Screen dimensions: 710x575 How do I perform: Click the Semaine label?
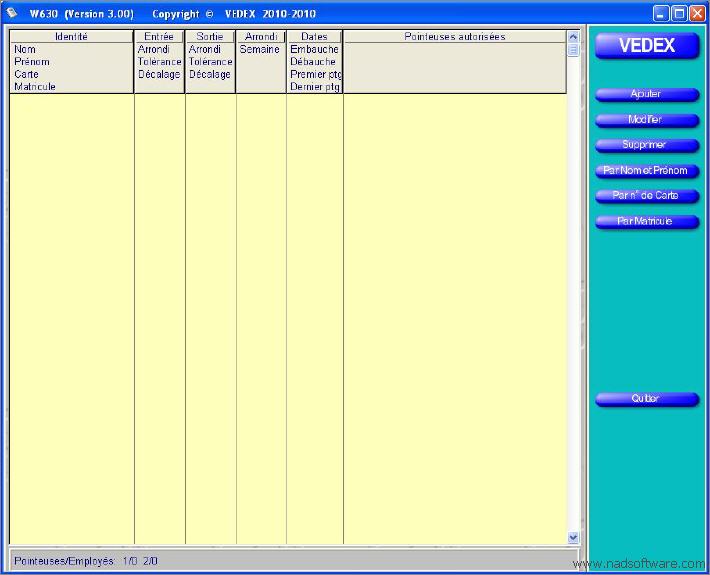pyautogui.click(x=259, y=49)
